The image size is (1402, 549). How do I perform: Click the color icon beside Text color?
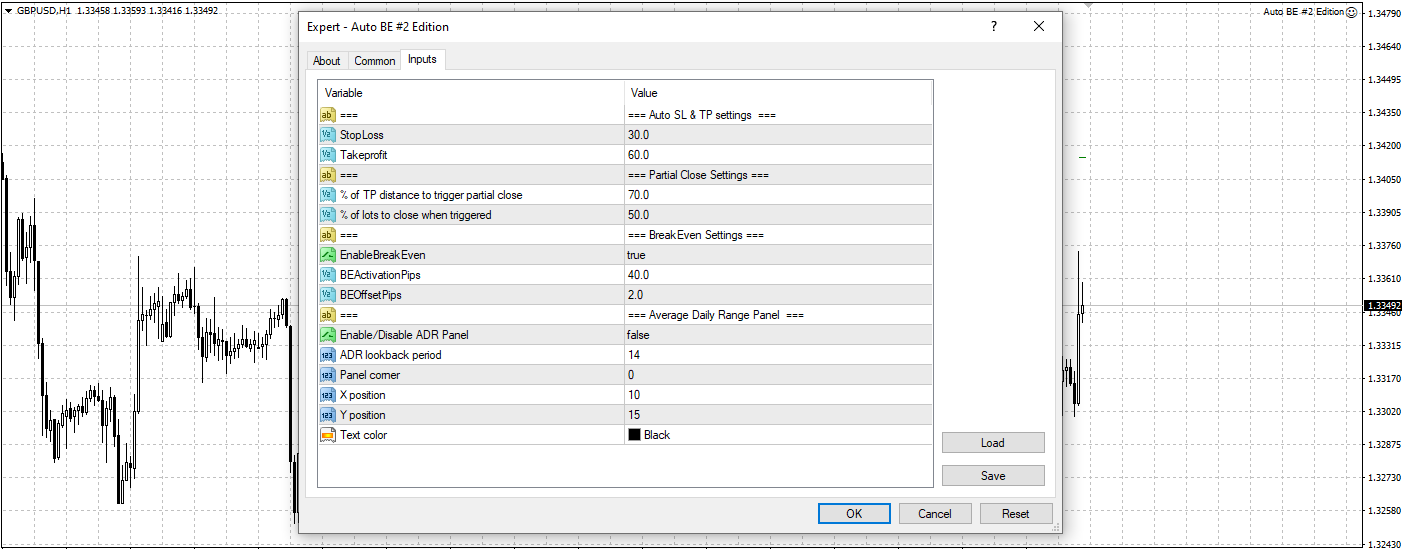pyautogui.click(x=327, y=435)
